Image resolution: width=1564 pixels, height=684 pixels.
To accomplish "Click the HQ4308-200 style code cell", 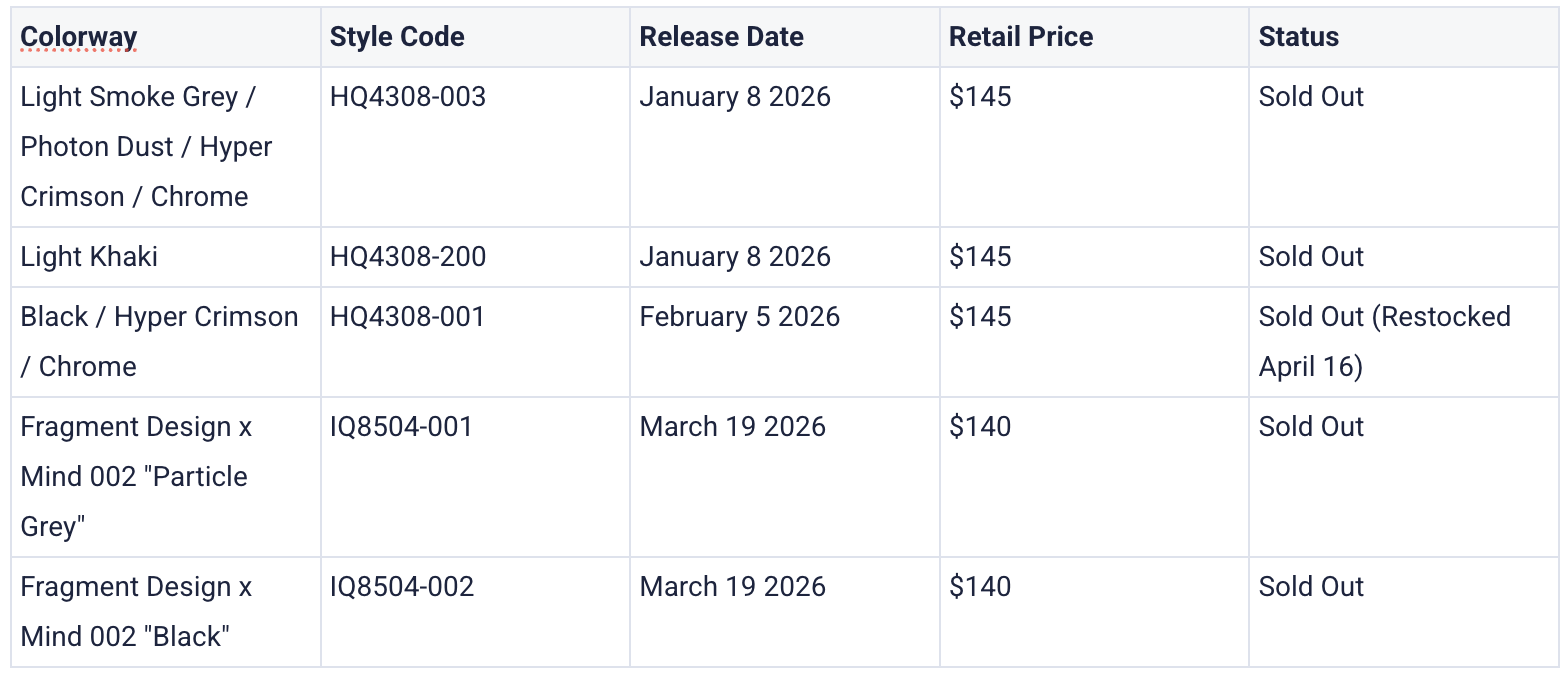I will [408, 257].
